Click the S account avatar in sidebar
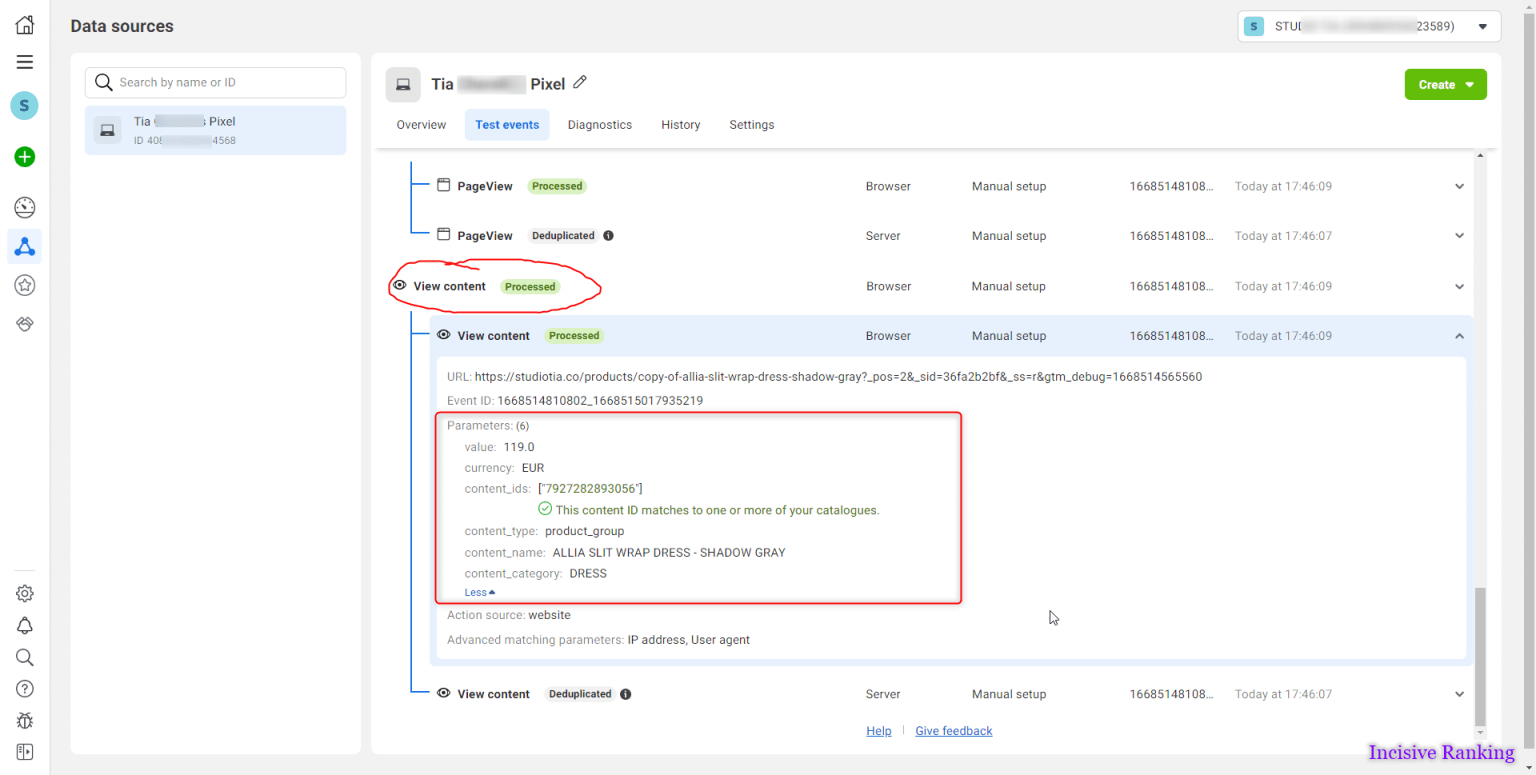 [25, 105]
